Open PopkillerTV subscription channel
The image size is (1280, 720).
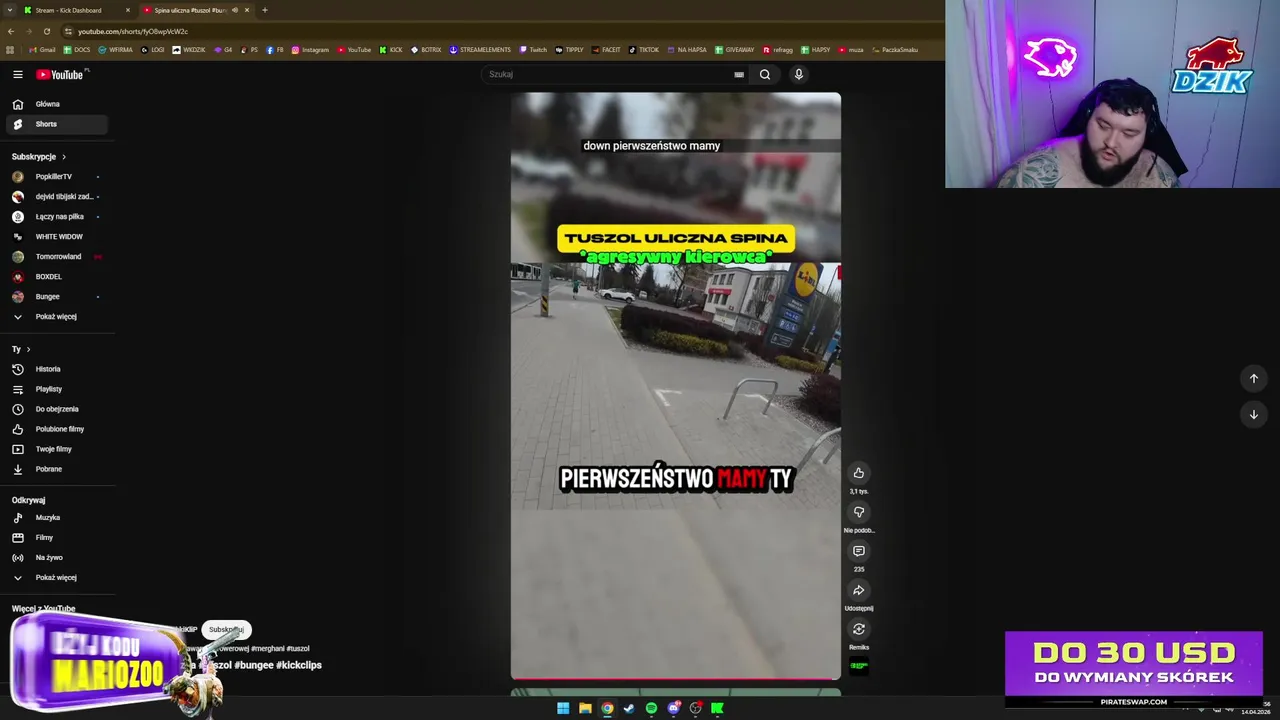coord(57,177)
